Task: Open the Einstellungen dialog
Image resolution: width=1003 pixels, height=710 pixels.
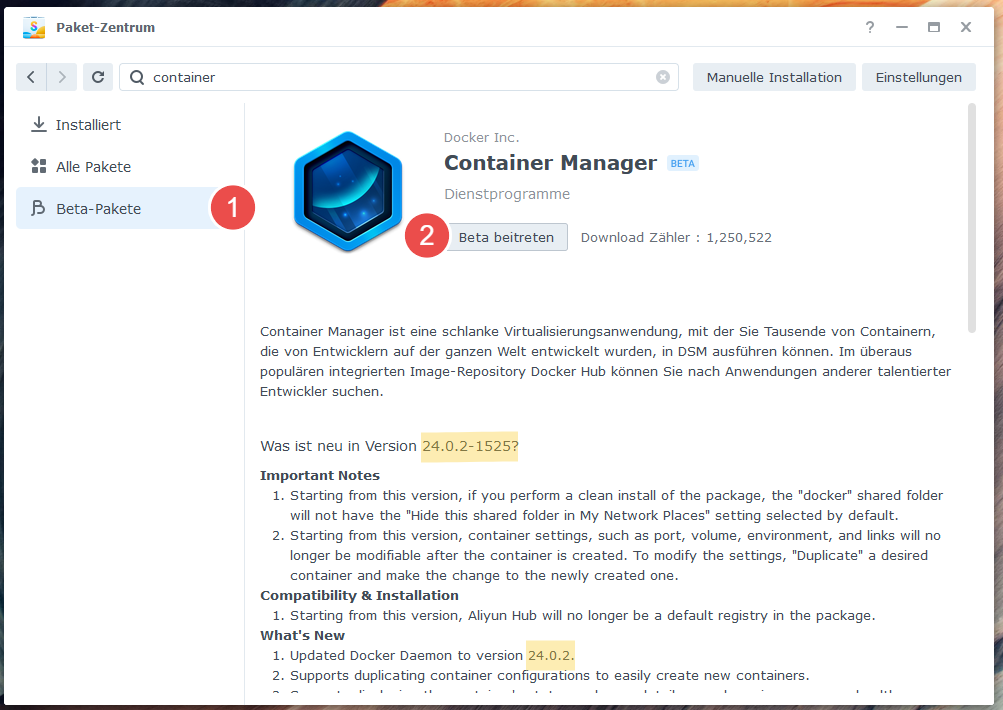Action: click(919, 77)
